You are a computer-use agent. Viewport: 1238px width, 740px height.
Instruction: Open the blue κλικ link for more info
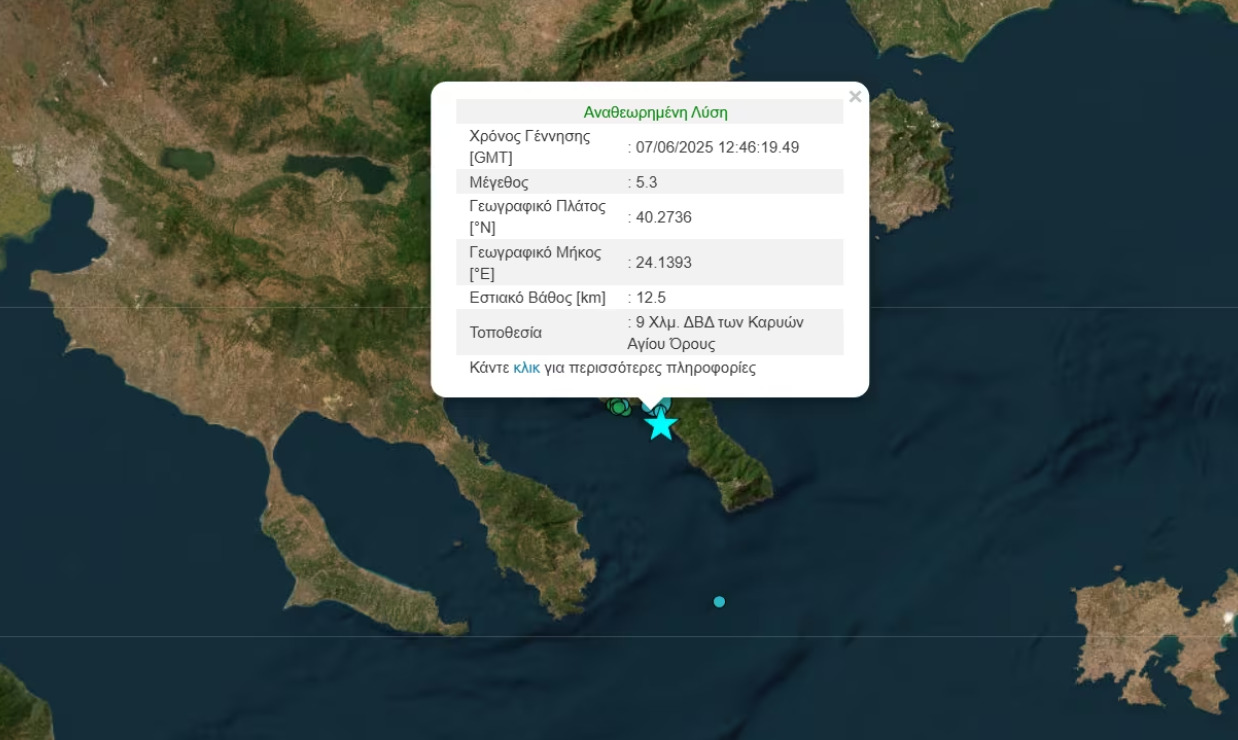526,368
